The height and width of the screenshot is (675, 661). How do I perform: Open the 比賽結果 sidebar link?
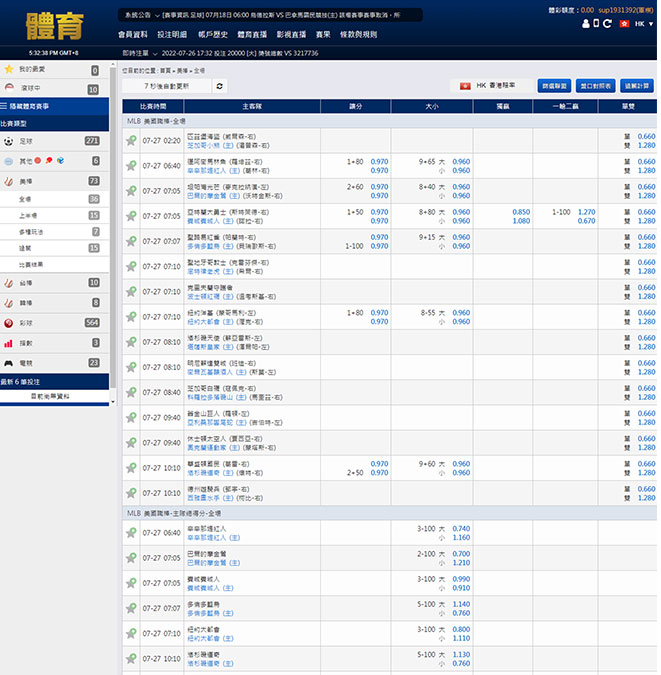pos(54,264)
